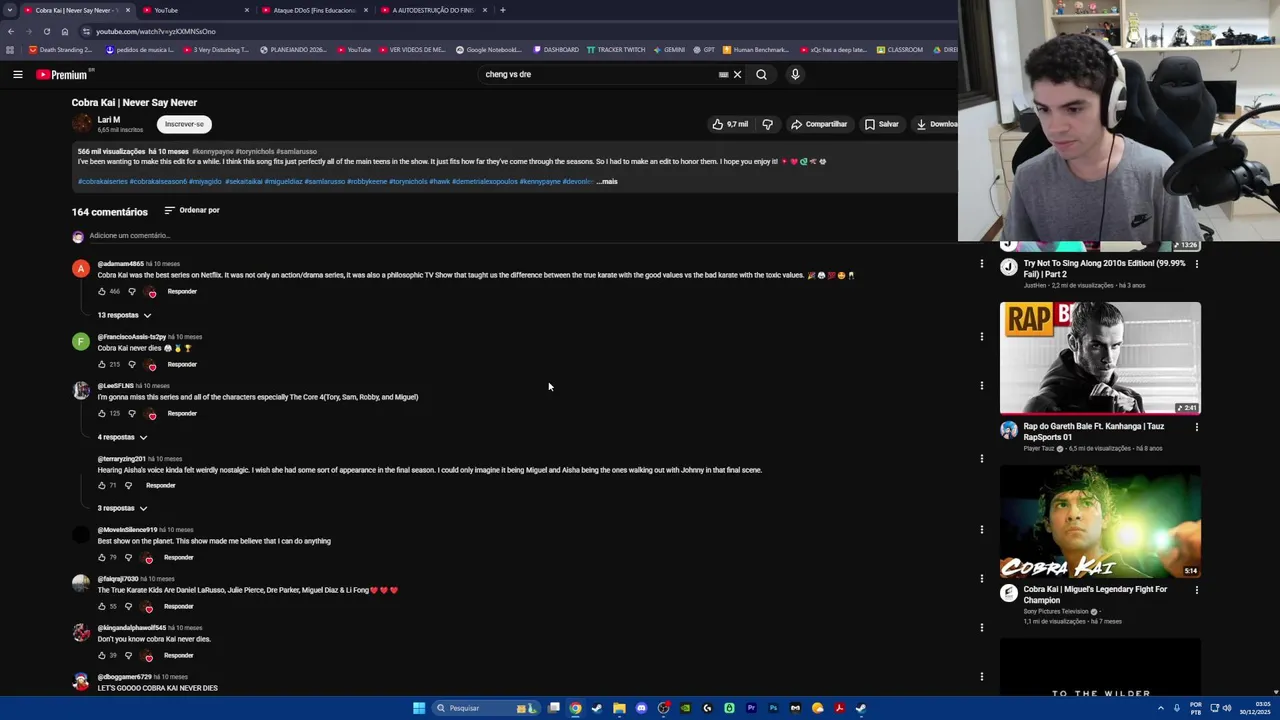Like @LeeSFLNS comment with 125 likes
1280x720 pixels.
pyautogui.click(x=102, y=413)
